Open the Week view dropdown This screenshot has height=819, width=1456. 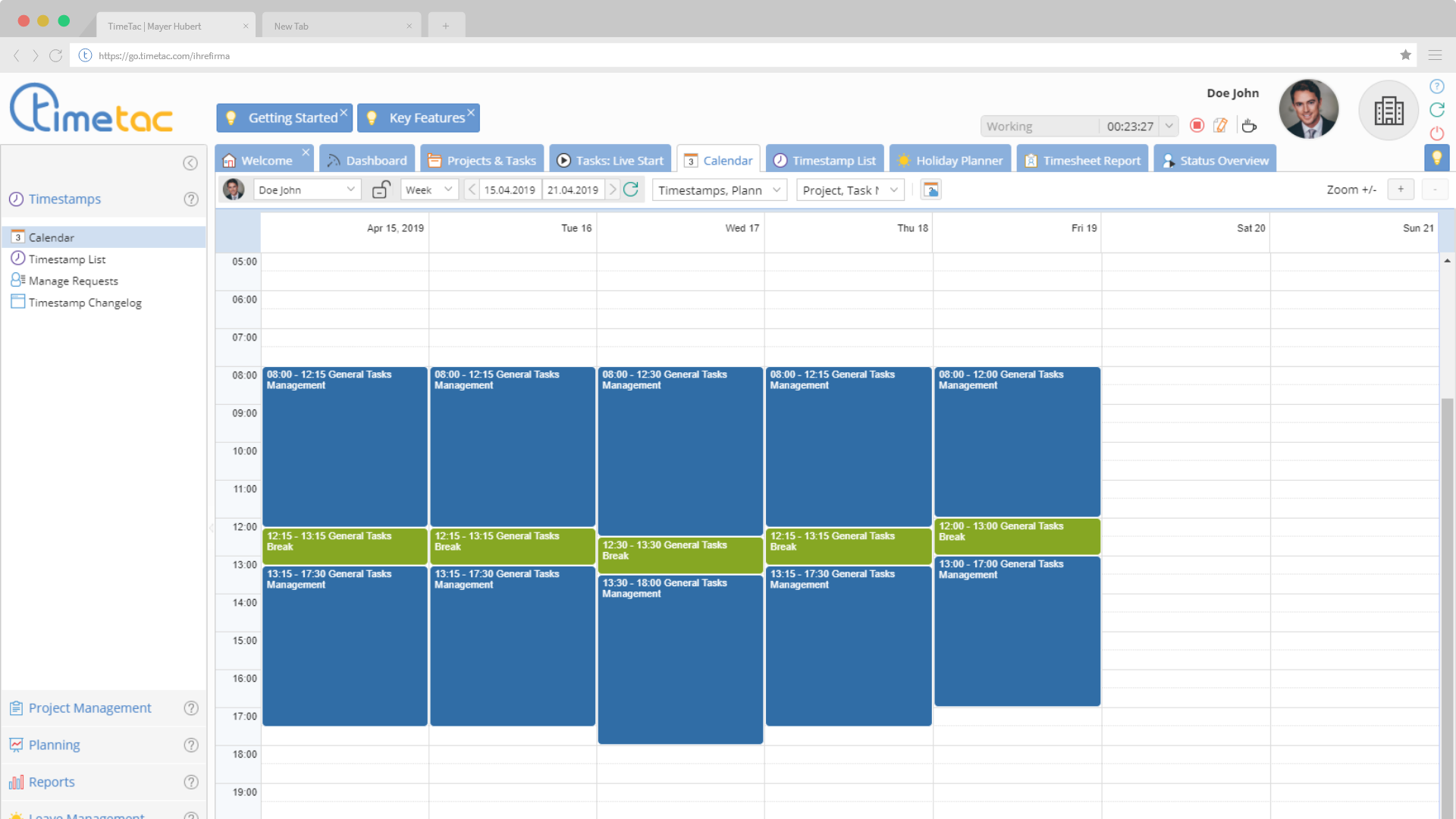click(429, 190)
